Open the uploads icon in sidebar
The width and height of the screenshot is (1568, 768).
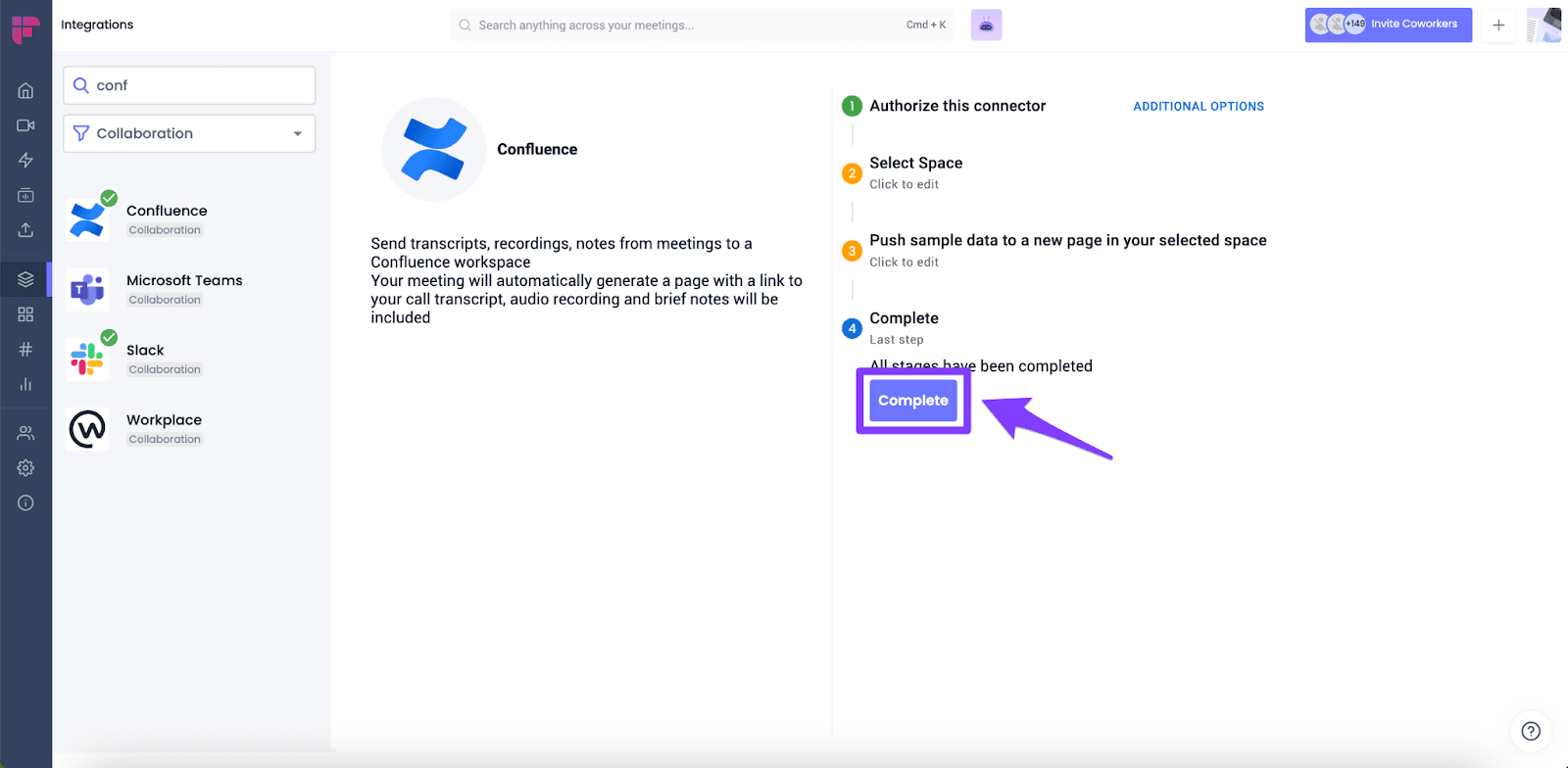[25, 230]
